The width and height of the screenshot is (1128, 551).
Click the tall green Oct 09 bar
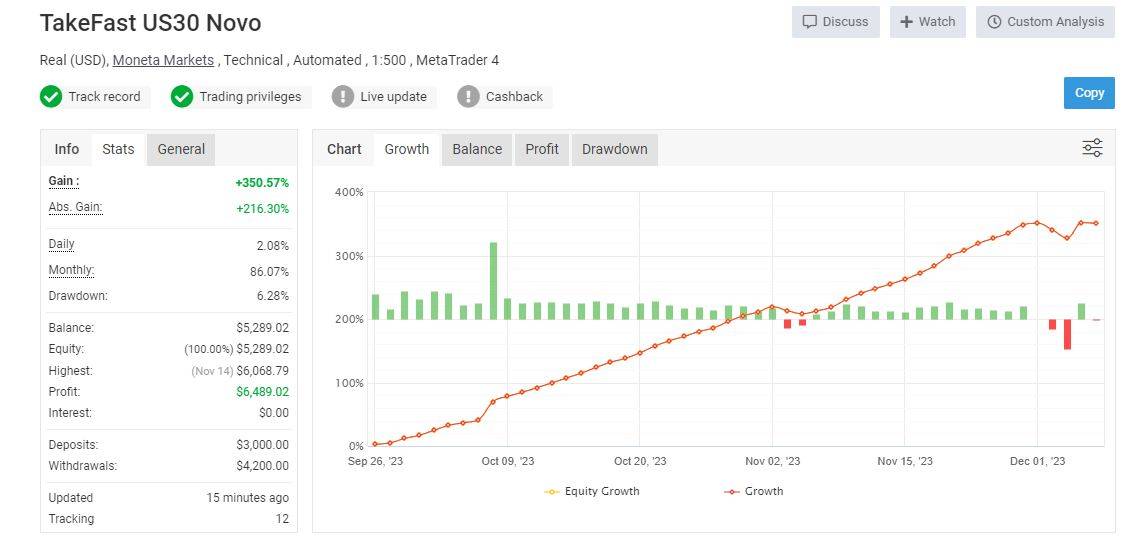(x=493, y=280)
